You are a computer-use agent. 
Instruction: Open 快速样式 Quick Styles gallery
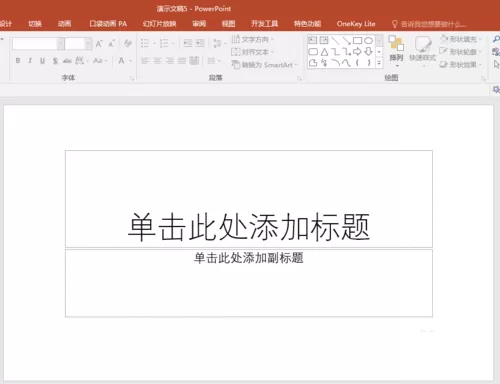(422, 51)
